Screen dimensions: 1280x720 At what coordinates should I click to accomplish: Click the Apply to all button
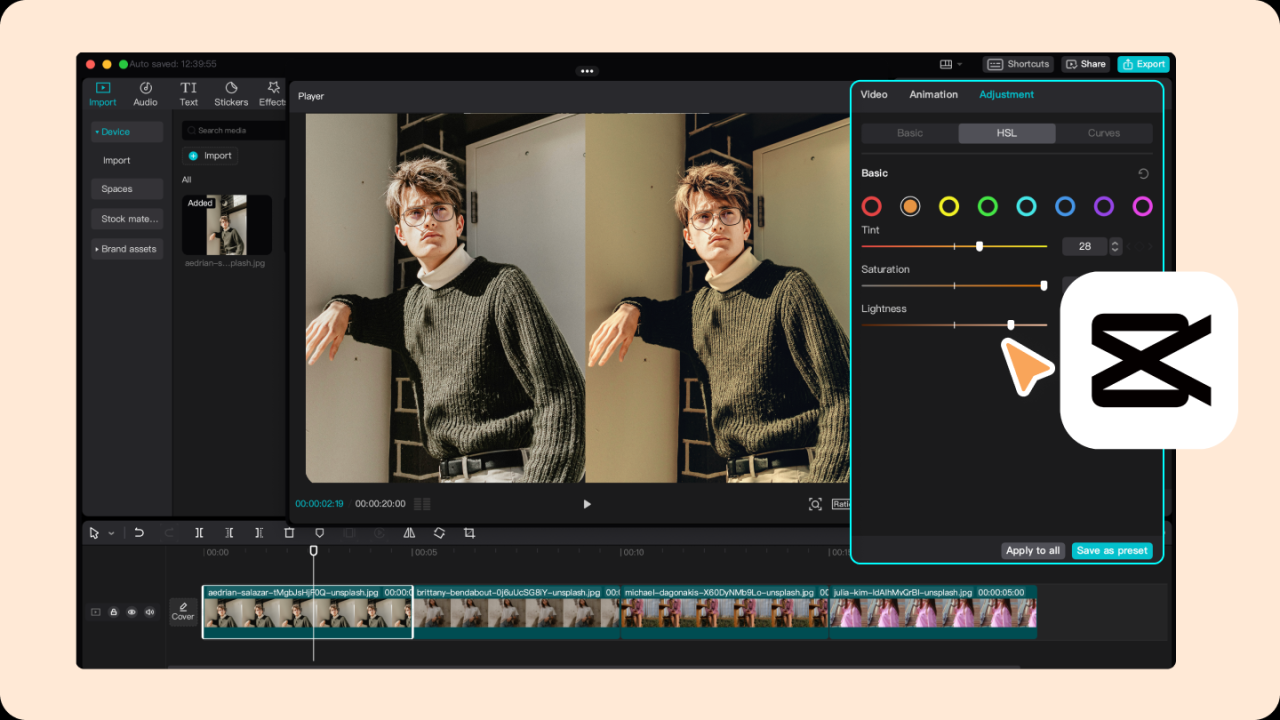(1033, 550)
